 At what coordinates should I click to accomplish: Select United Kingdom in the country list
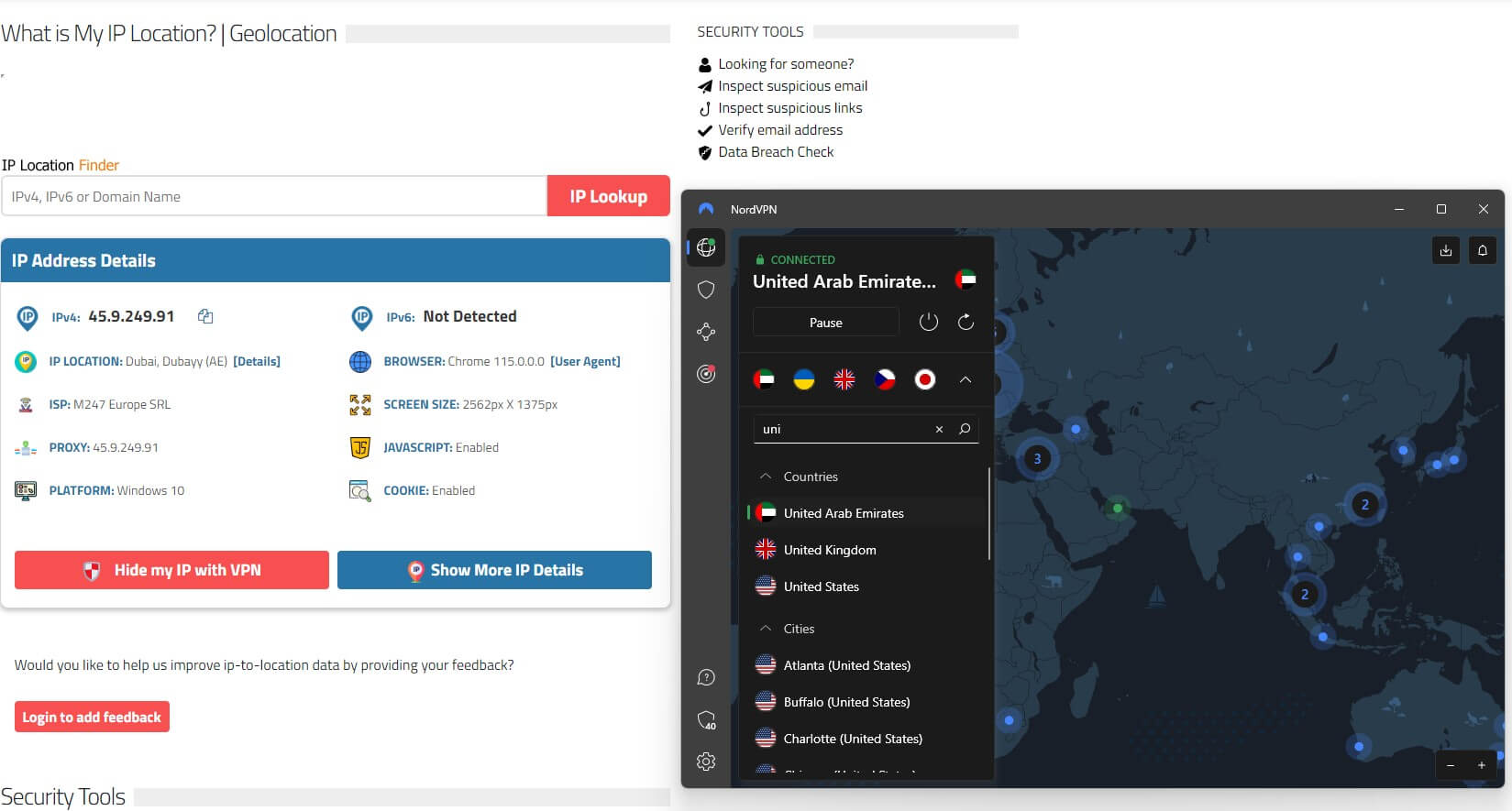[x=866, y=550]
